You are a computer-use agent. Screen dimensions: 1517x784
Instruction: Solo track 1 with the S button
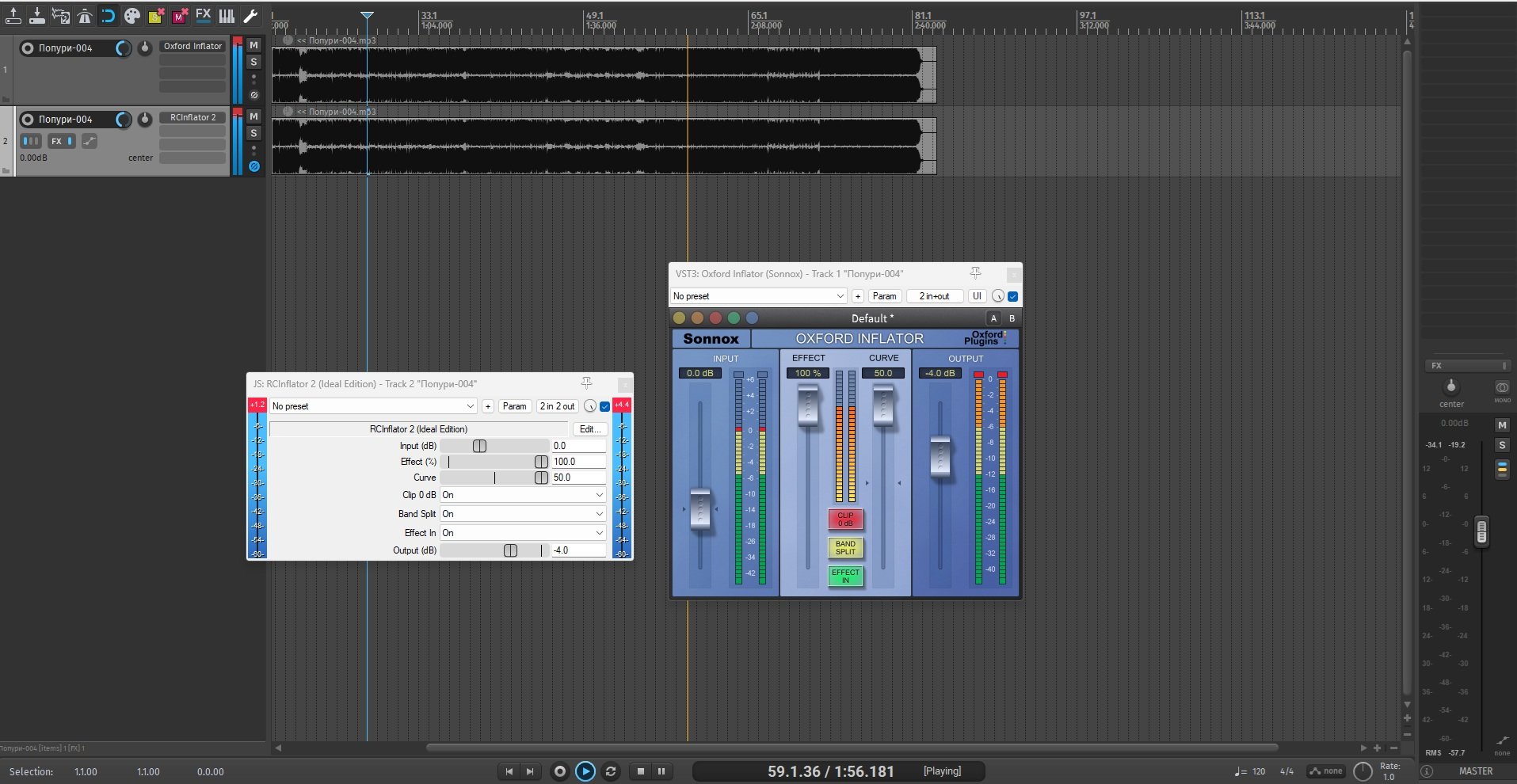254,62
